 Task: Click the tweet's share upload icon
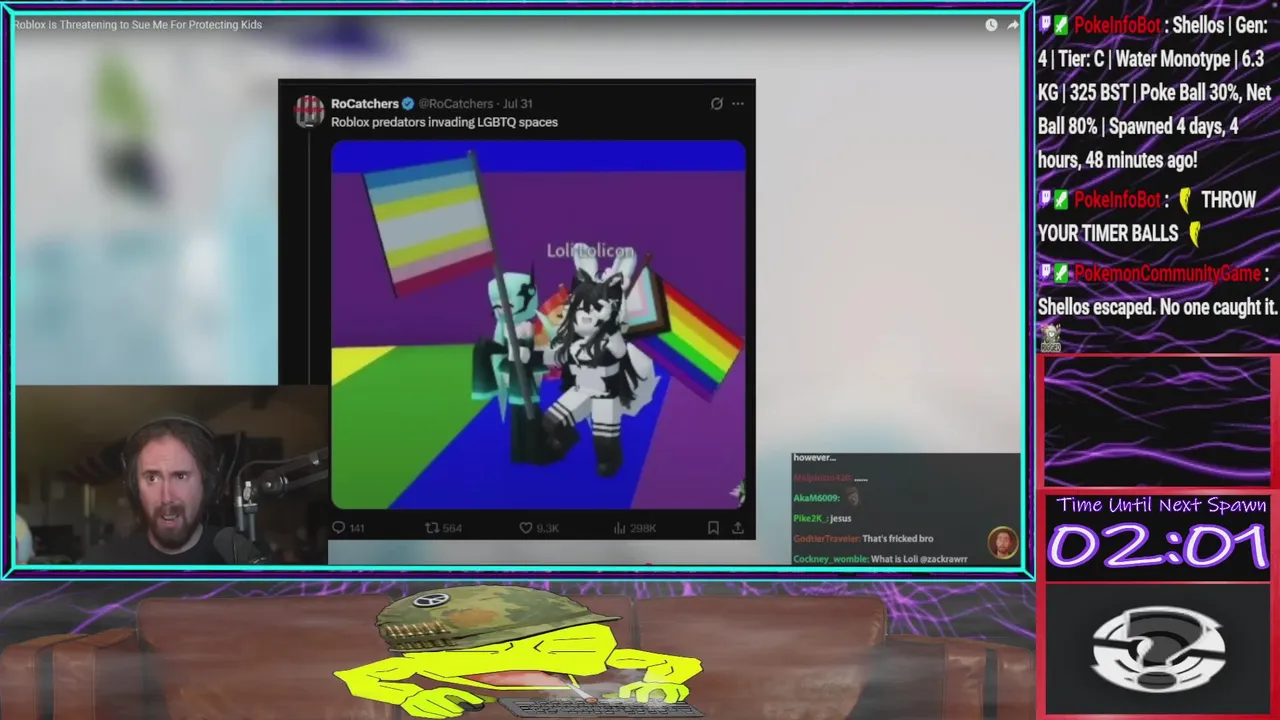point(738,528)
